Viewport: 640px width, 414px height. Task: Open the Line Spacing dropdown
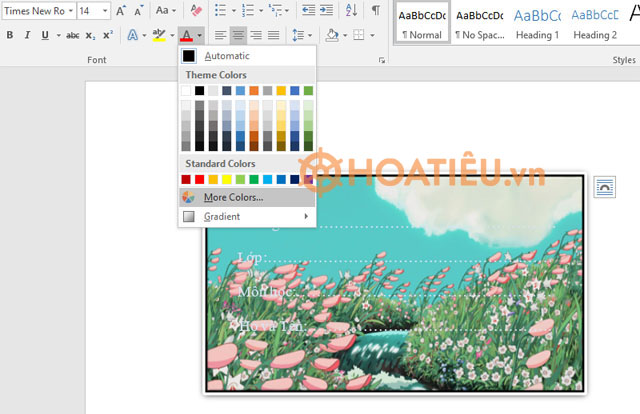[301, 35]
